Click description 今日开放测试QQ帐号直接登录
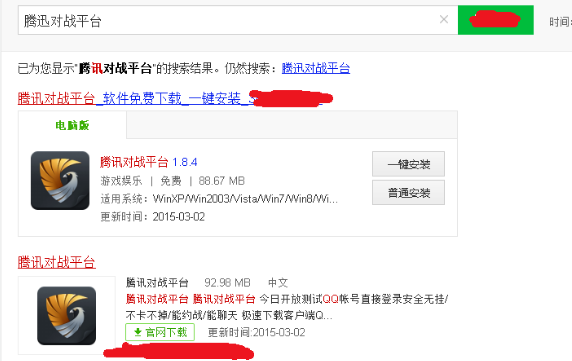The width and height of the screenshot is (572, 361). click(x=286, y=307)
